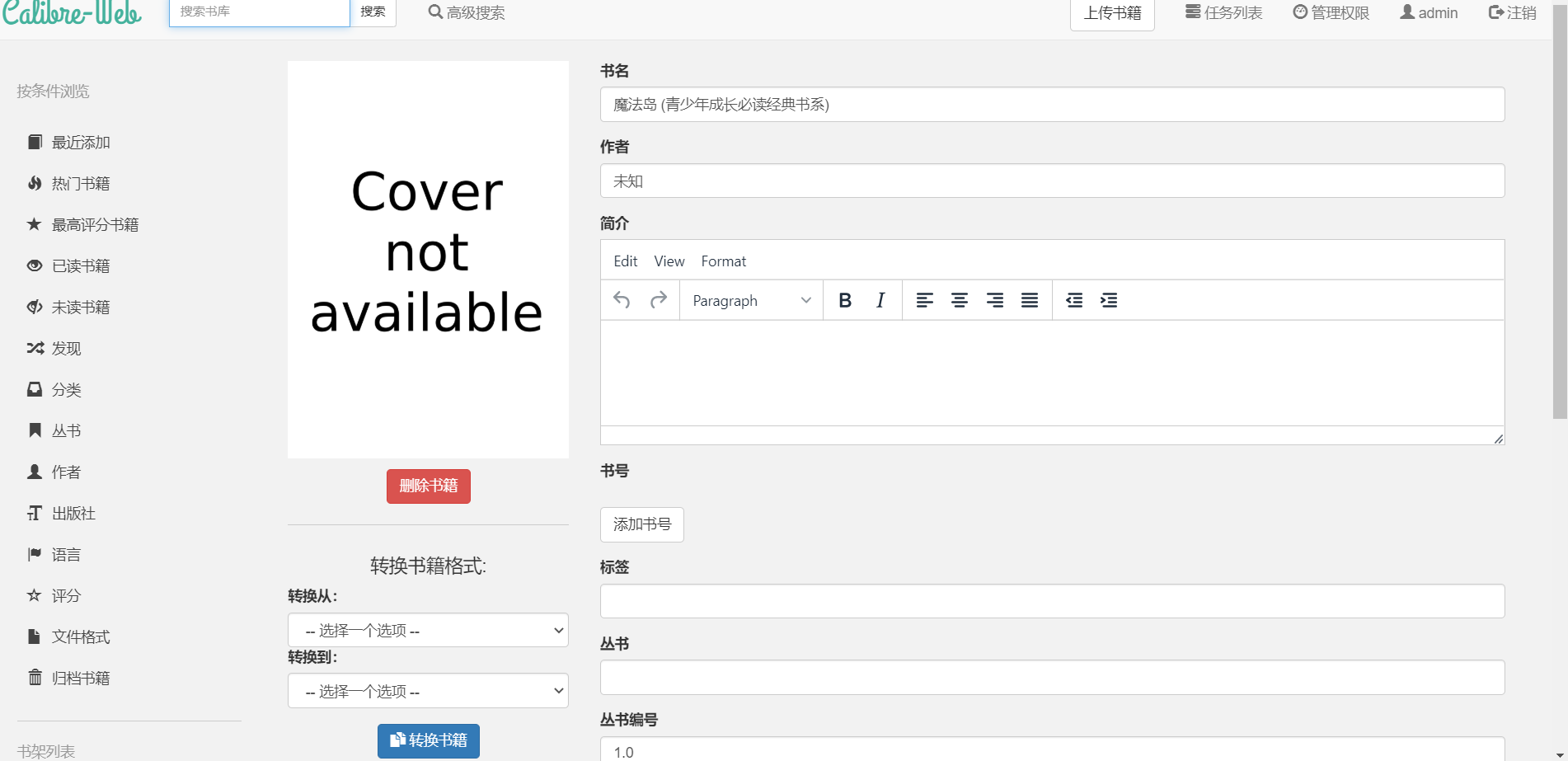The height and width of the screenshot is (761, 1568).
Task: Open the 转换从 source format dropdown
Action: [x=427, y=629]
